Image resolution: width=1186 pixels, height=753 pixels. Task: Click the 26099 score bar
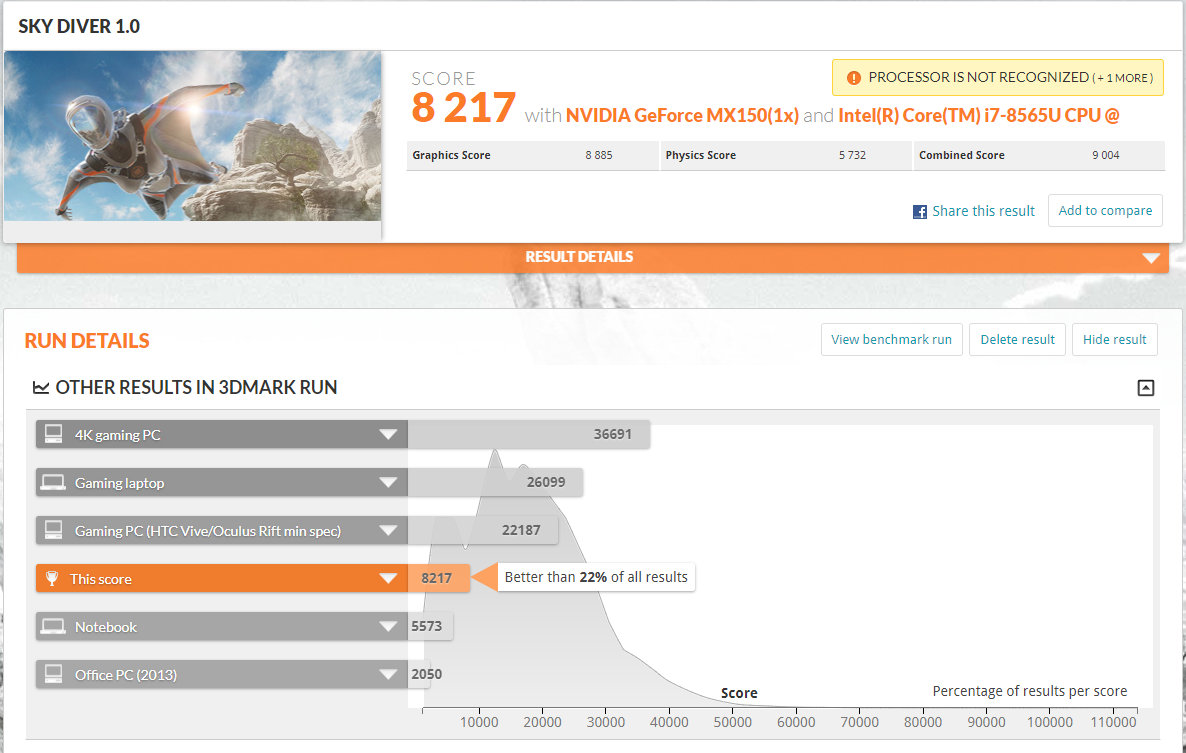pos(495,482)
